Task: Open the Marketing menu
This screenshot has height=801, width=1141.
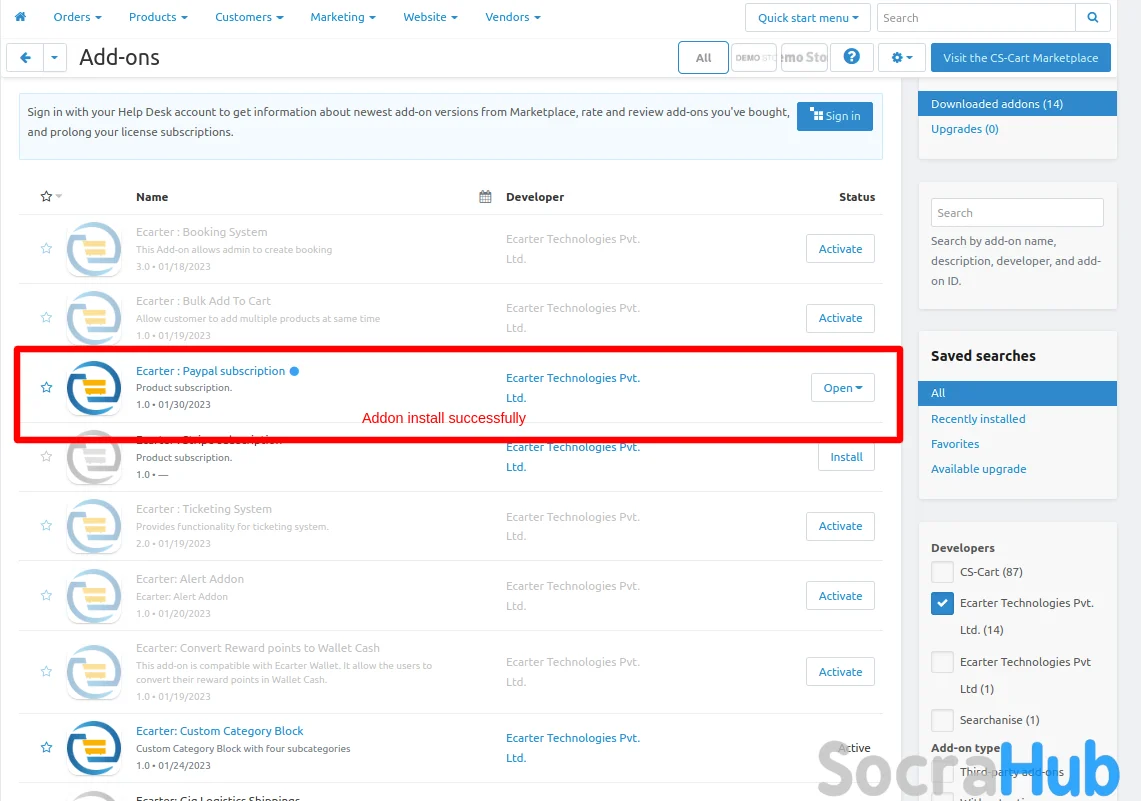Action: coord(343,17)
